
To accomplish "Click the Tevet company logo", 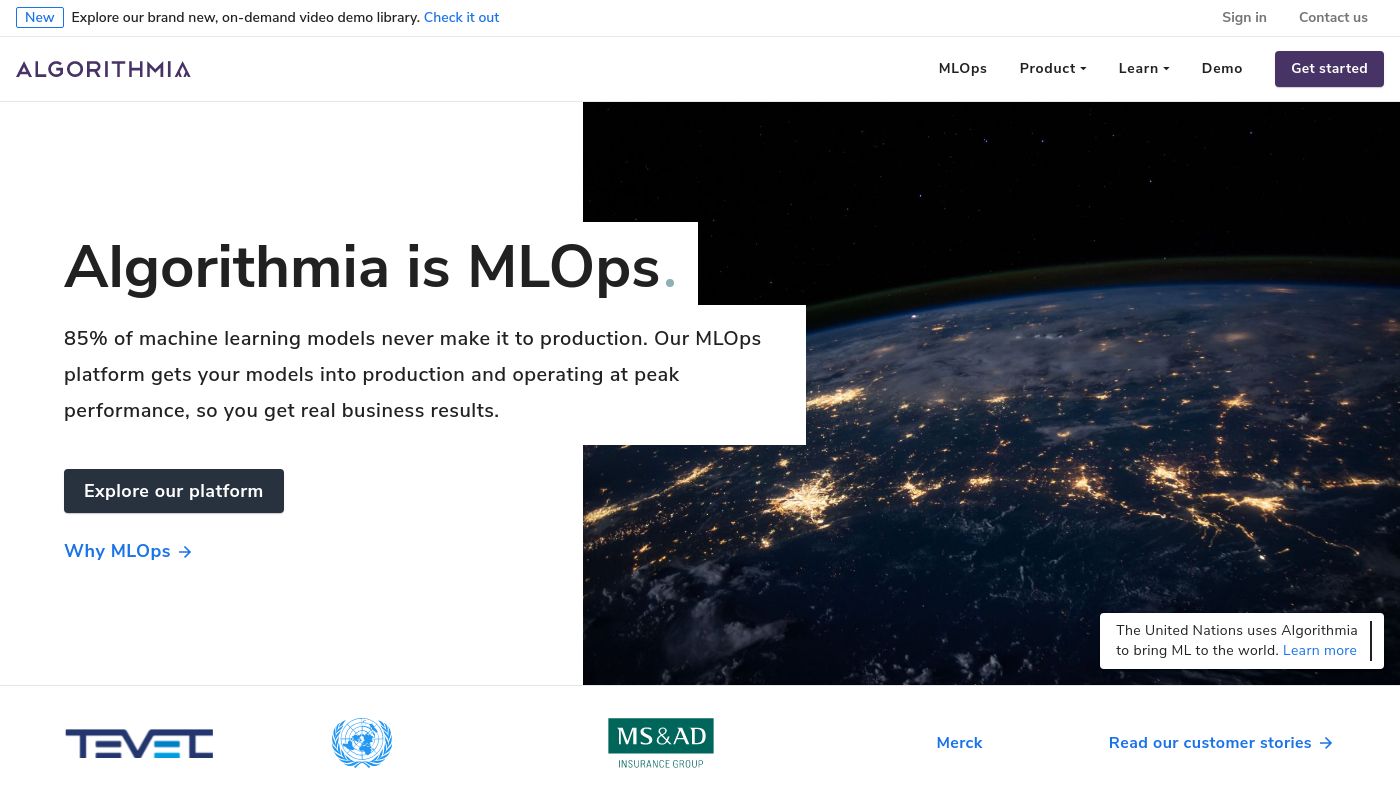I will [x=139, y=743].
